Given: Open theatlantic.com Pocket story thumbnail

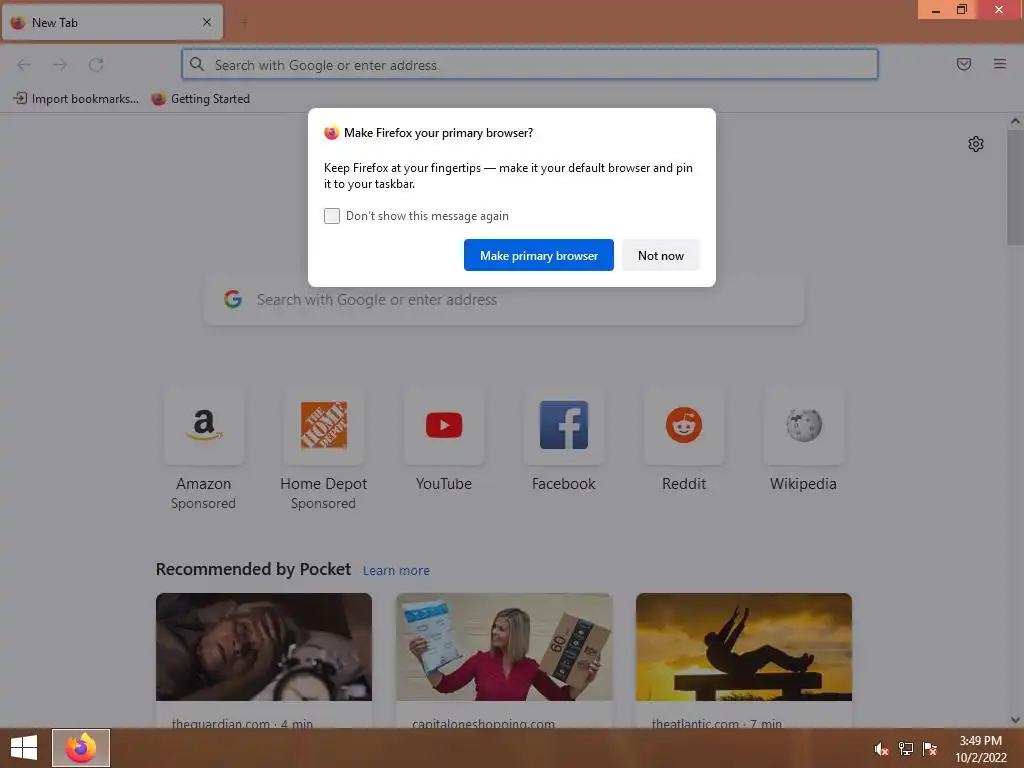Looking at the screenshot, I should 744,647.
